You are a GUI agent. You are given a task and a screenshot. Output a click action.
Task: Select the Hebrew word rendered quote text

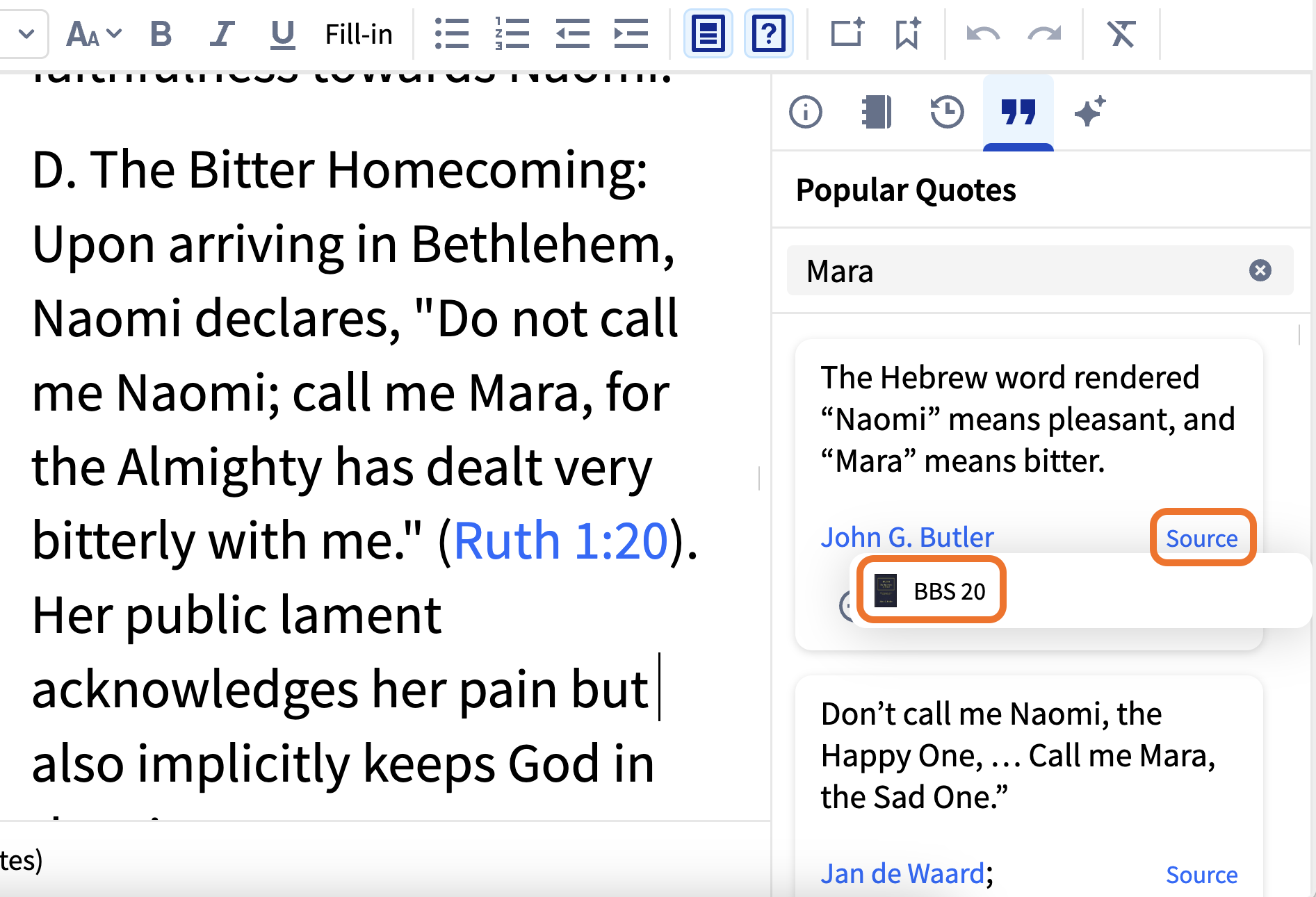(1027, 419)
